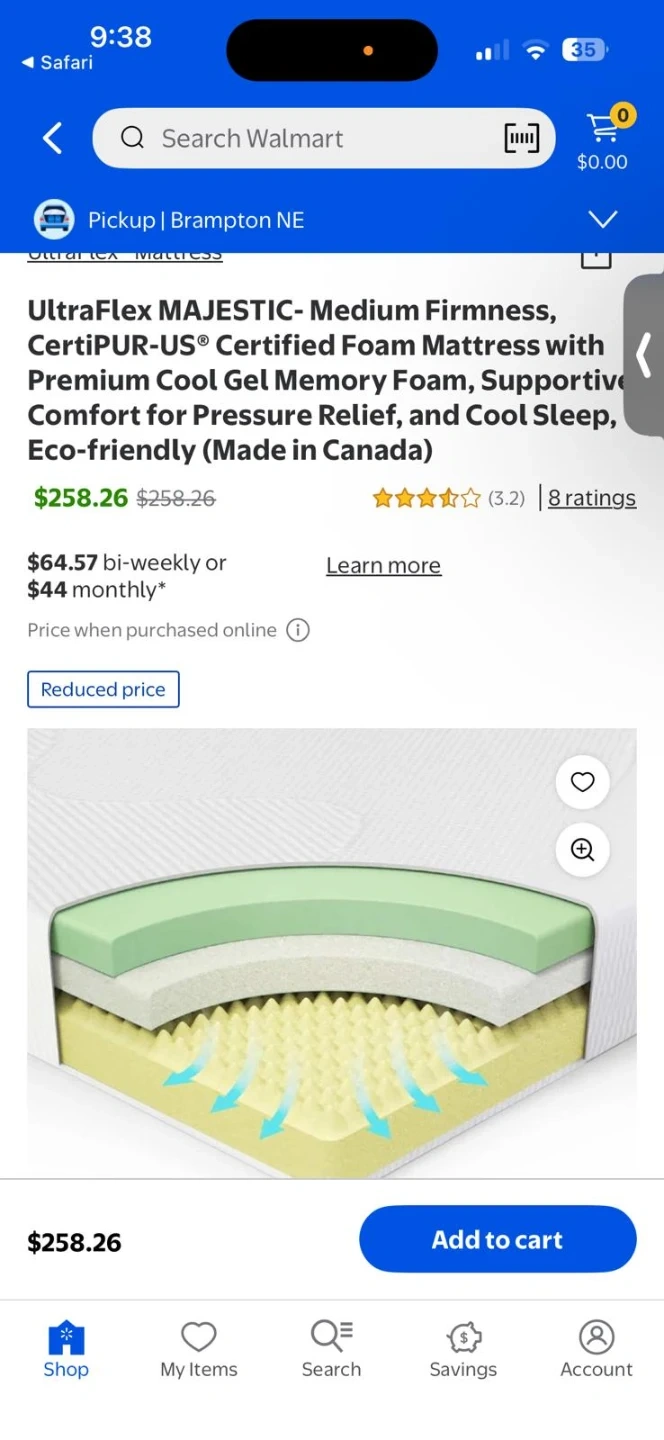The height and width of the screenshot is (1440, 664).
Task: Tap the zoom-in magnifier on product image
Action: pos(582,850)
